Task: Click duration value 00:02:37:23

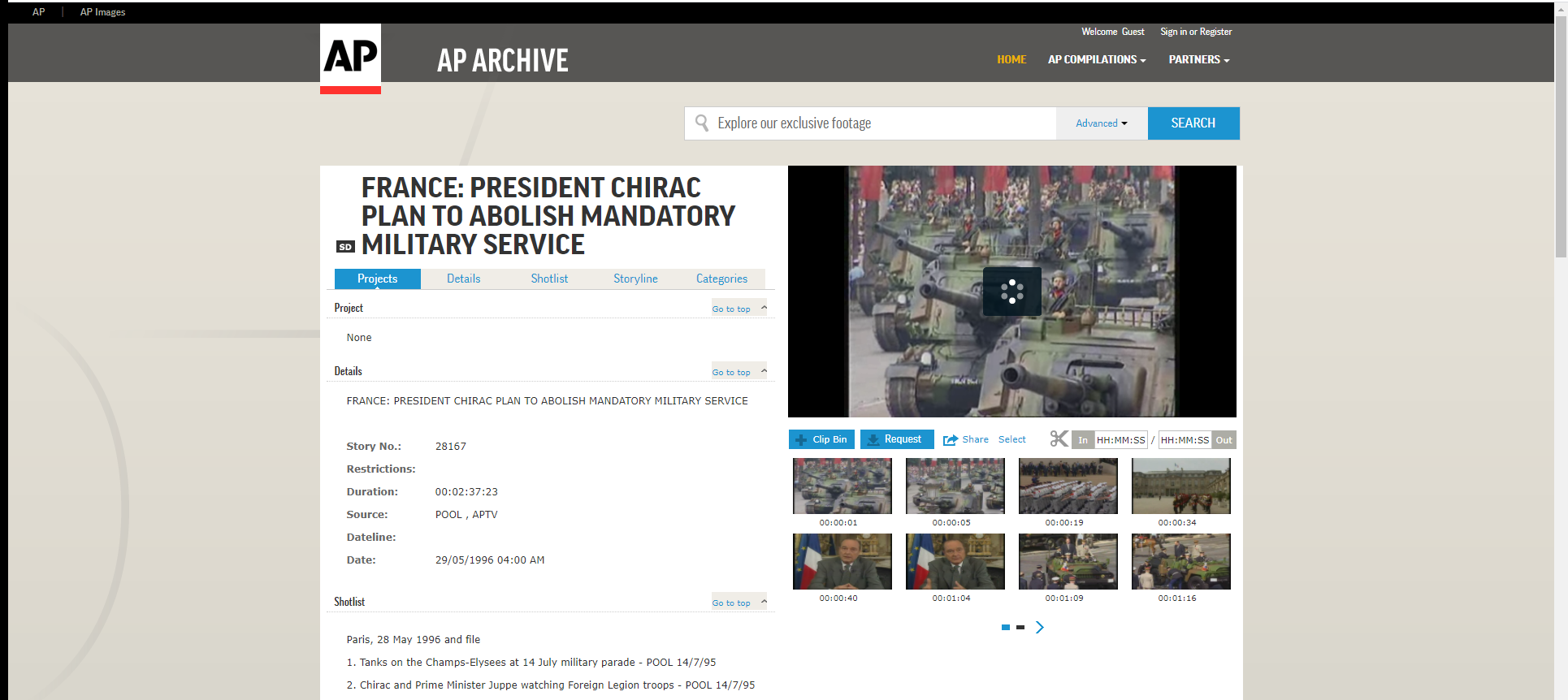Action: [466, 492]
